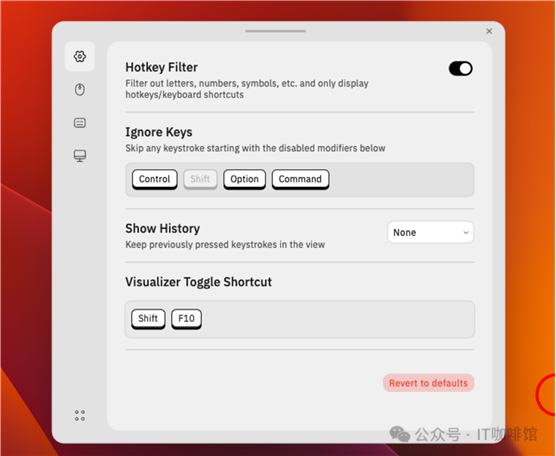Image resolution: width=556 pixels, height=456 pixels.
Task: Click the chevron arrow of the History dropdown
Action: click(x=466, y=233)
